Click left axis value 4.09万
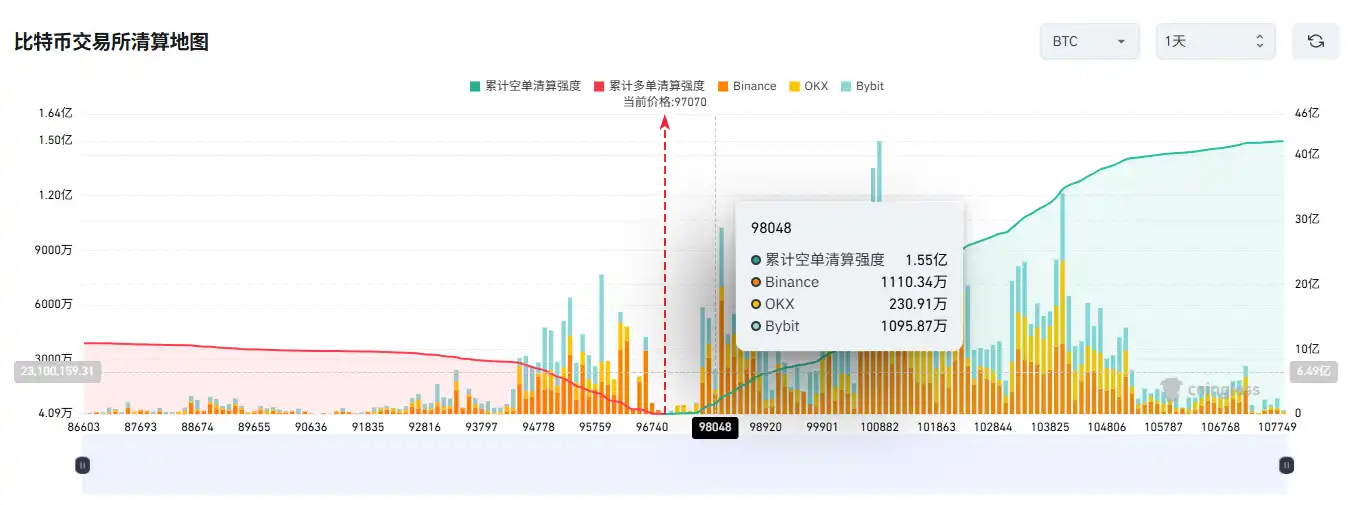Viewport: 1352px width, 505px height. [x=56, y=413]
